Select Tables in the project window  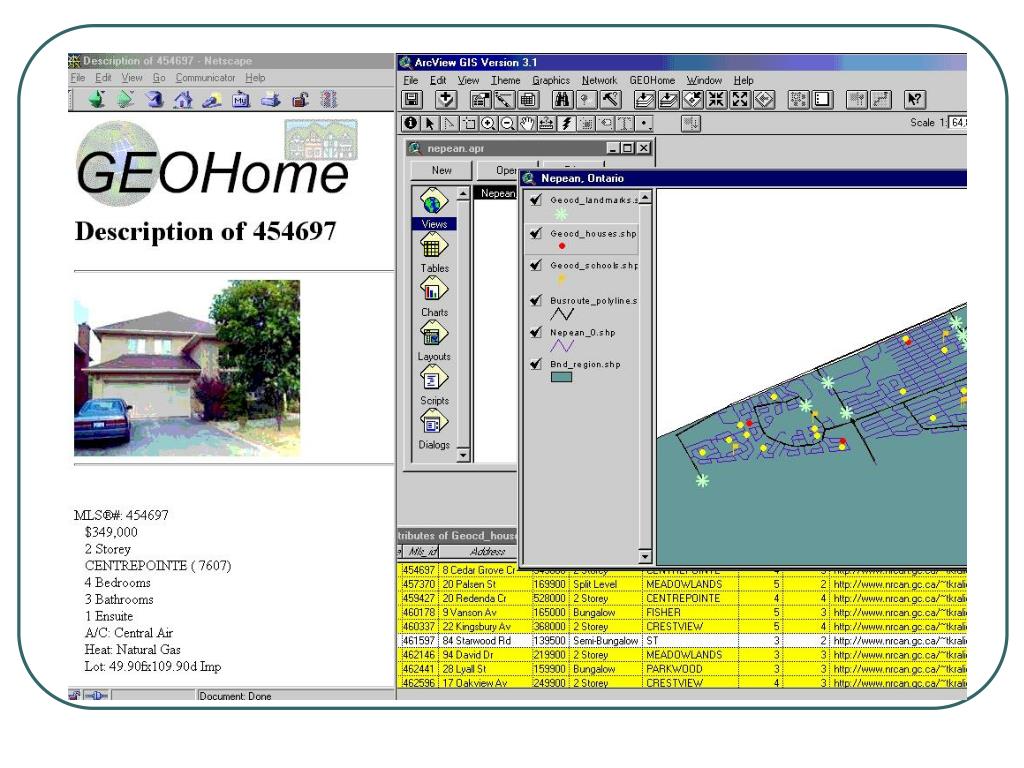click(x=434, y=253)
